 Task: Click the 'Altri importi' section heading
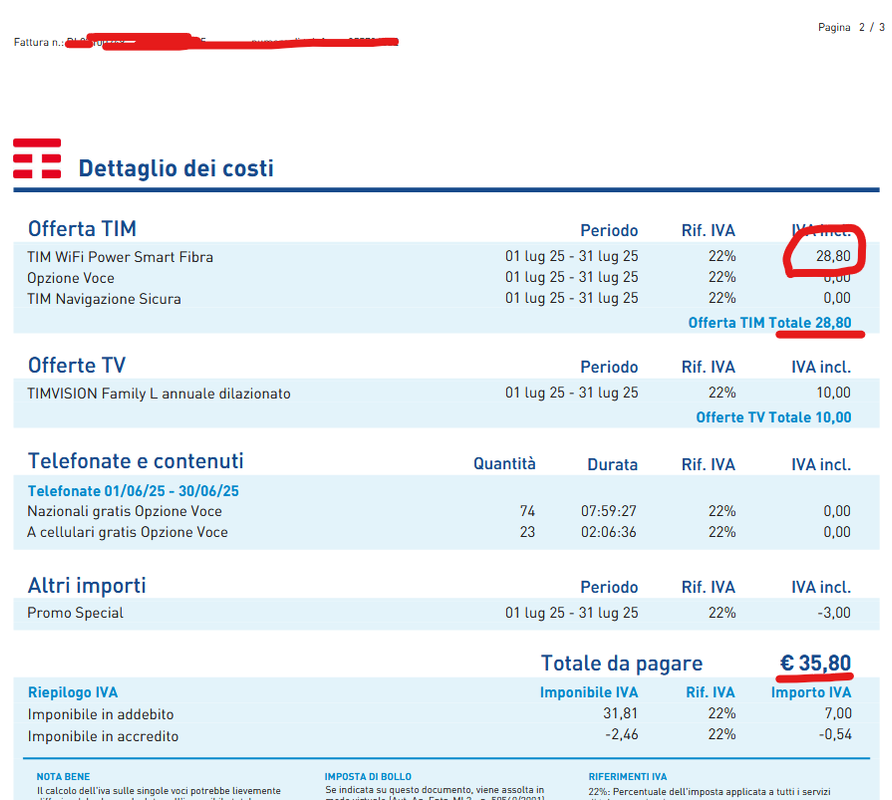[87, 585]
